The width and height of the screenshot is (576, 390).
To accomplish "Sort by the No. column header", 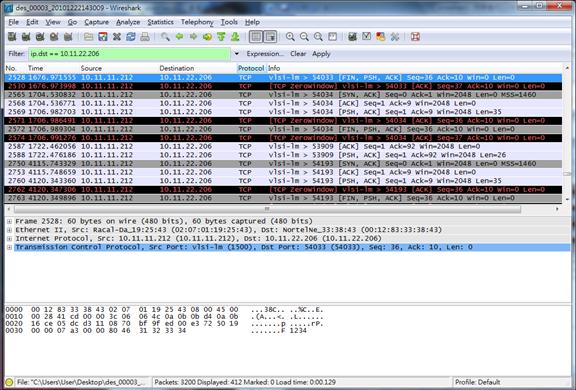I will click(x=11, y=68).
